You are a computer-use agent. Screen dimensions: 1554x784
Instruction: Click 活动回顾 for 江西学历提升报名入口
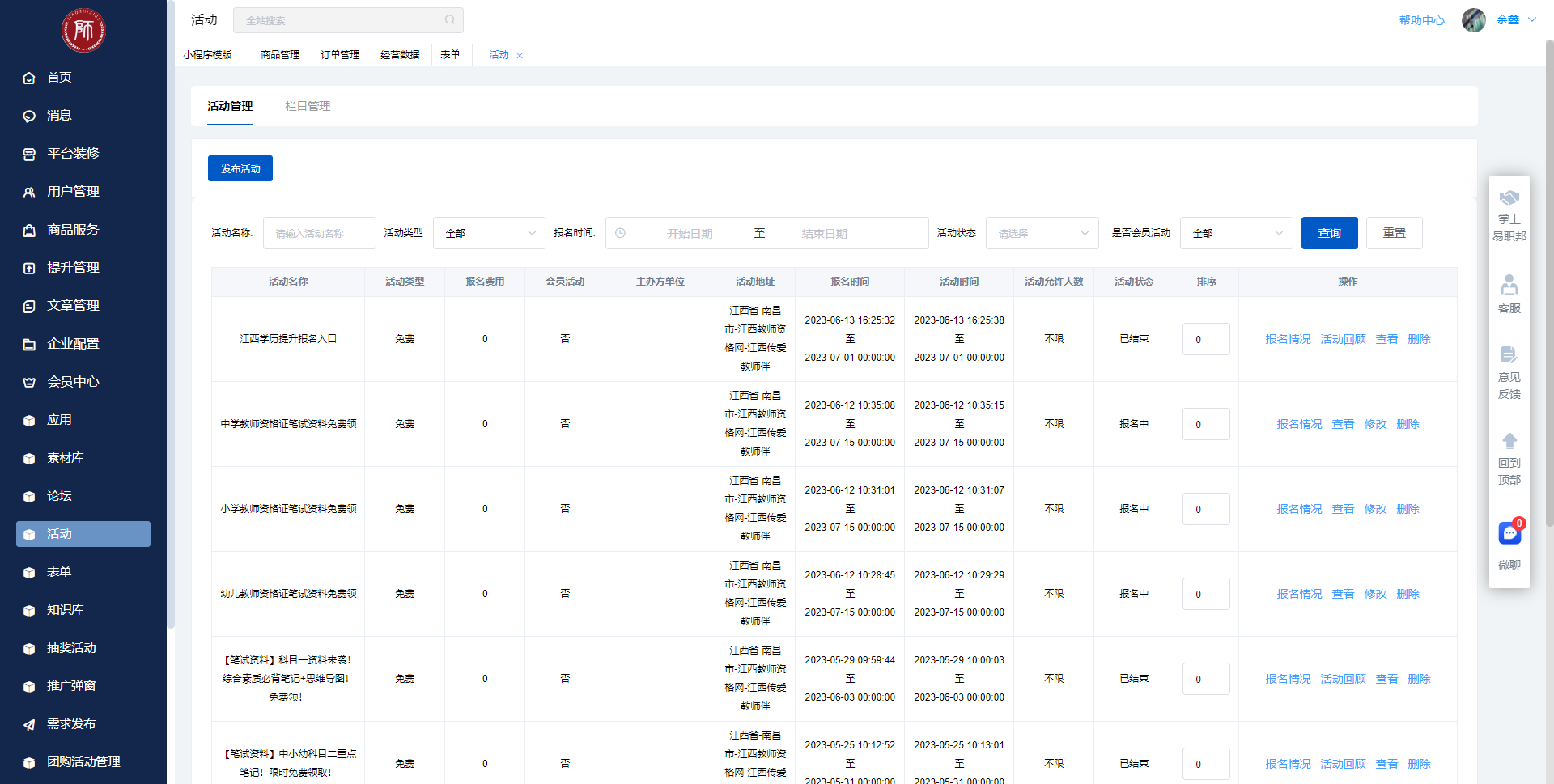point(1343,339)
